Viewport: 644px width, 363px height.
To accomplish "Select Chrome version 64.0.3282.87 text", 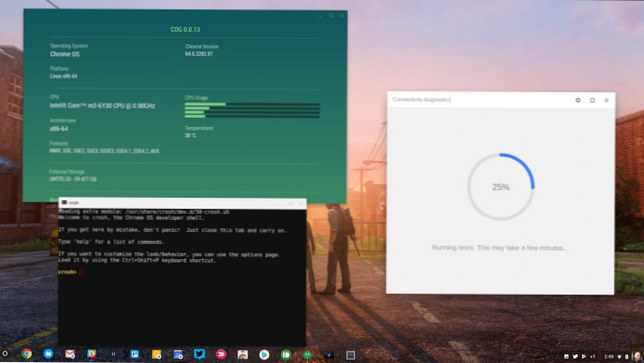I will [199, 54].
